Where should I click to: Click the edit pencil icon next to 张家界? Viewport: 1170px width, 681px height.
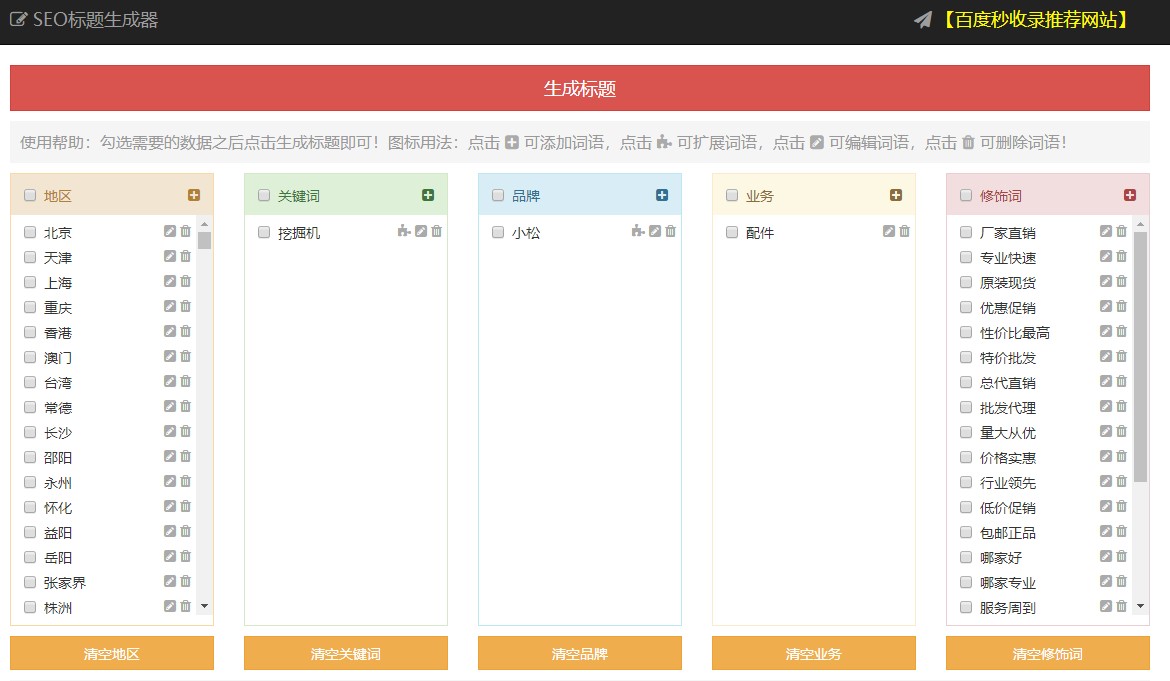pos(169,581)
